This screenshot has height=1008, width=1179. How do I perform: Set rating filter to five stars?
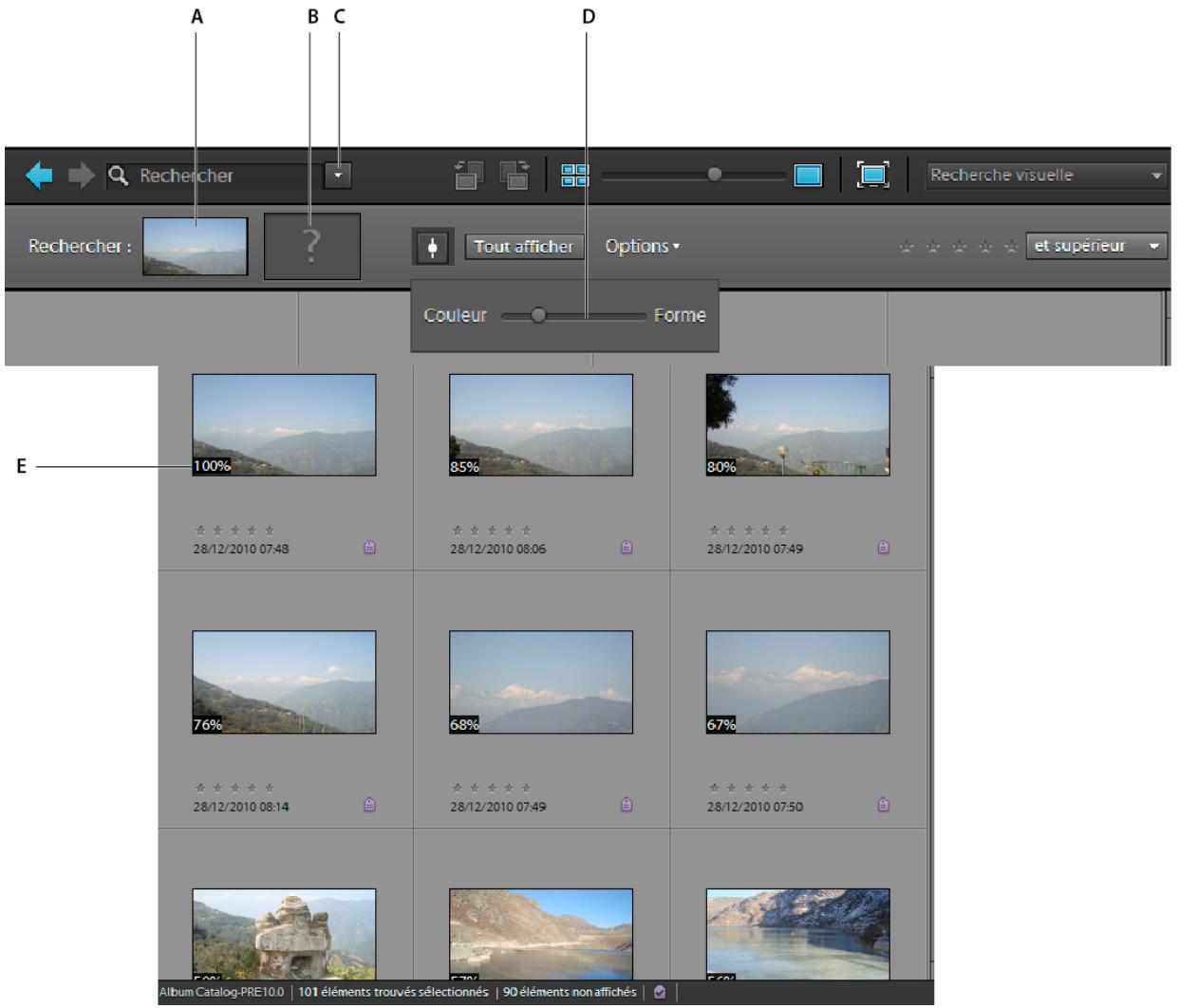pyautogui.click(x=1012, y=248)
